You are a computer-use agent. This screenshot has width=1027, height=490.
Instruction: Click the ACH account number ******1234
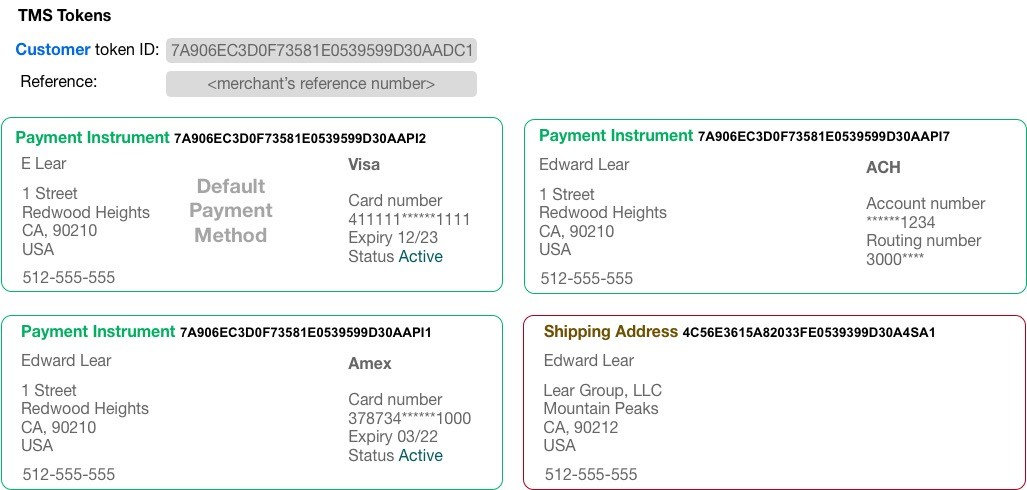[x=901, y=222]
